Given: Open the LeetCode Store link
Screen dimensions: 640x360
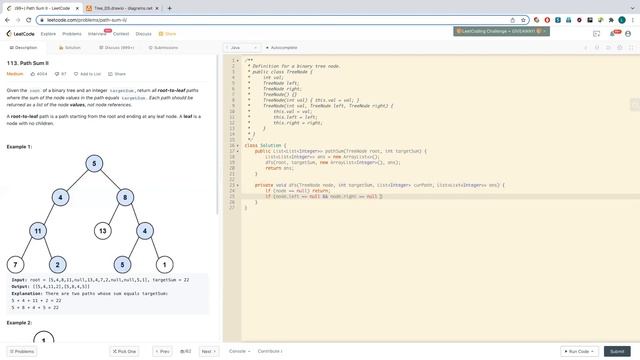Looking at the screenshot, I should click(167, 34).
